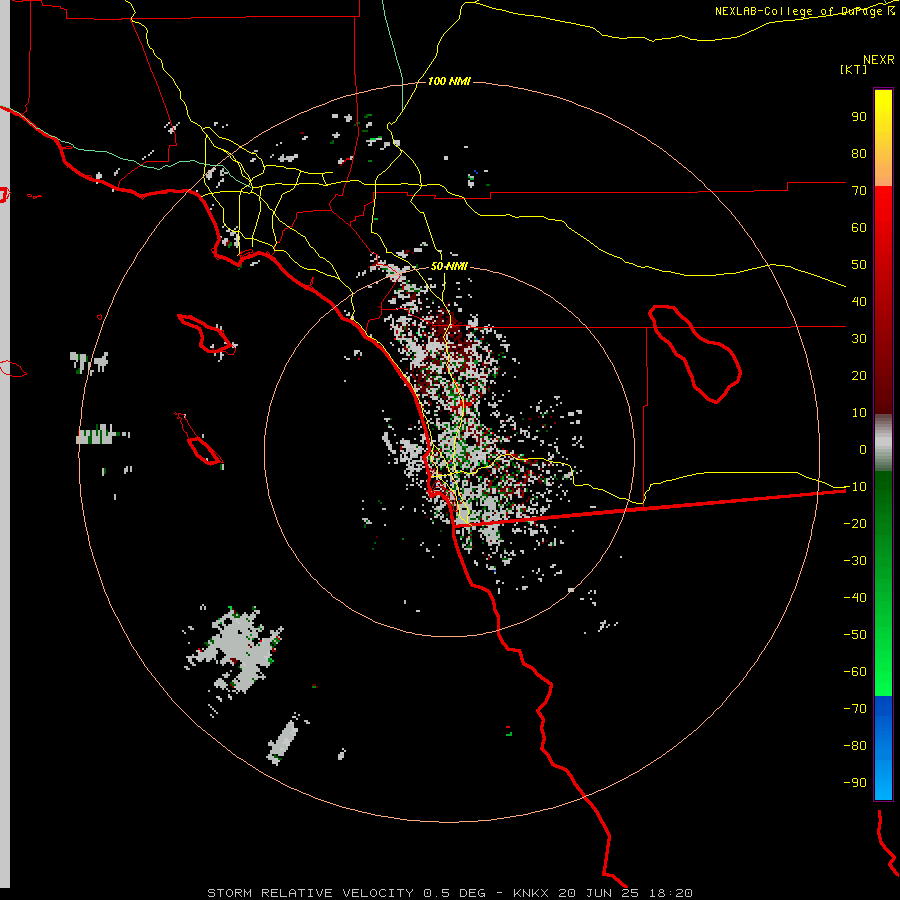Click the Salton Sea outline on the map
900x900 pixels.
click(695, 354)
